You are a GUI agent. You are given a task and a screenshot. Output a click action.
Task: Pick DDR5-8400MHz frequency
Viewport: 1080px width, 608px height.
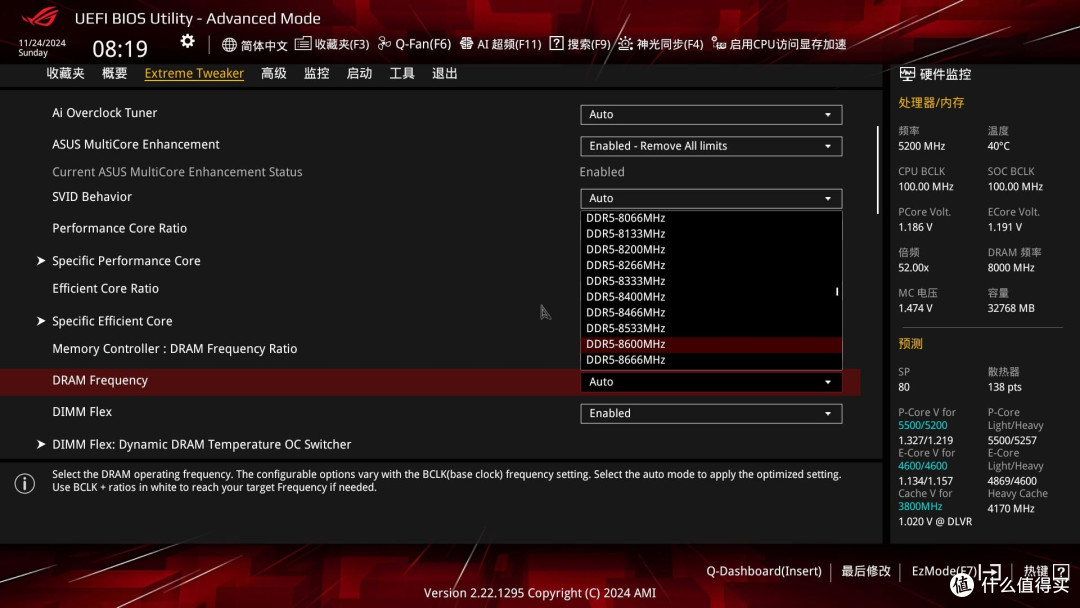(x=711, y=297)
